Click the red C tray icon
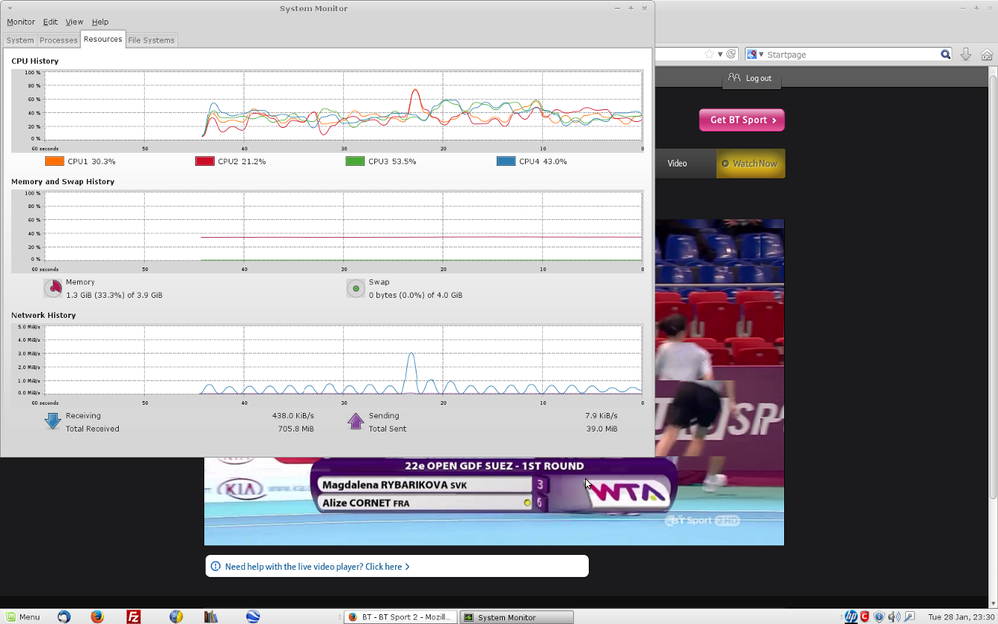Viewport: 998px width, 624px height. pos(865,616)
